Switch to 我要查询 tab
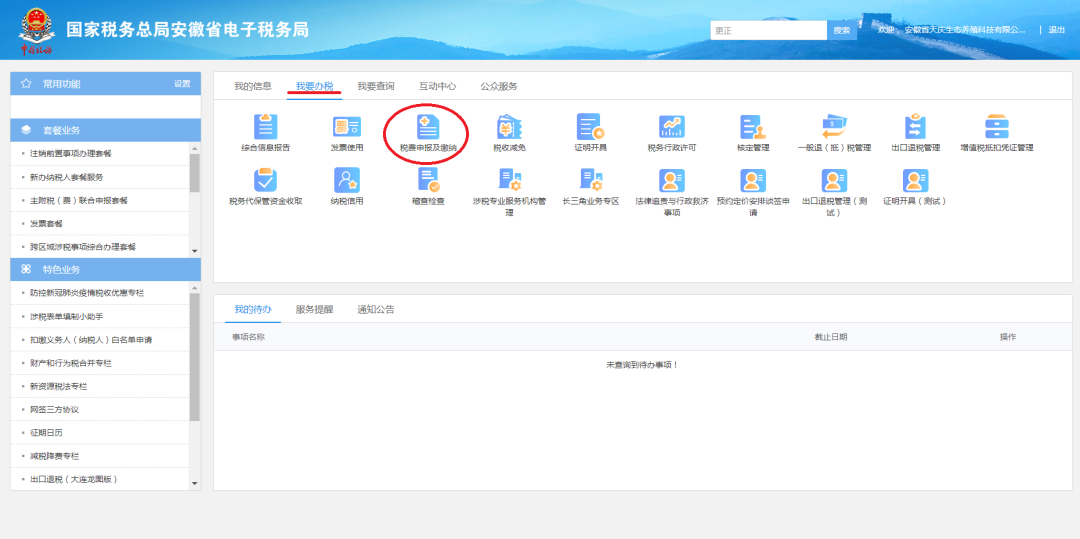Viewport: 1080px width, 539px height. pyautogui.click(x=376, y=86)
